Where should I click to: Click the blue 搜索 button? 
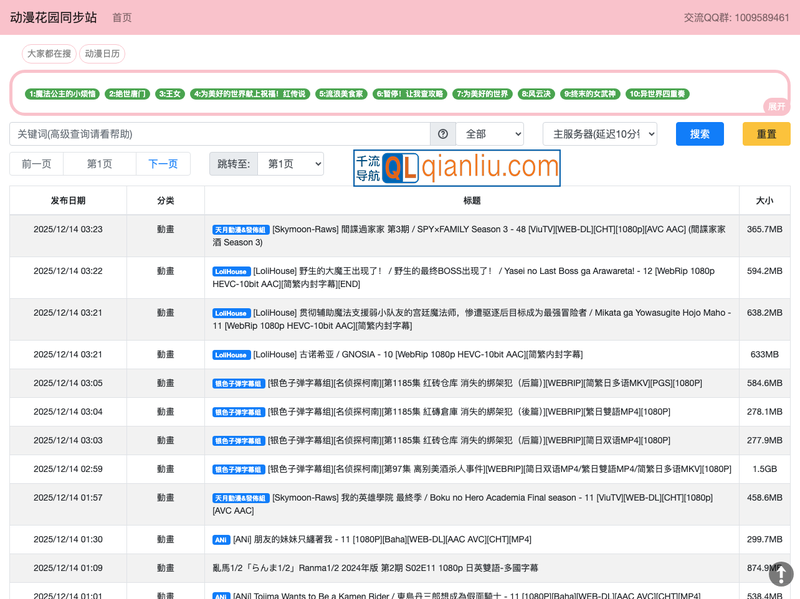coord(700,134)
